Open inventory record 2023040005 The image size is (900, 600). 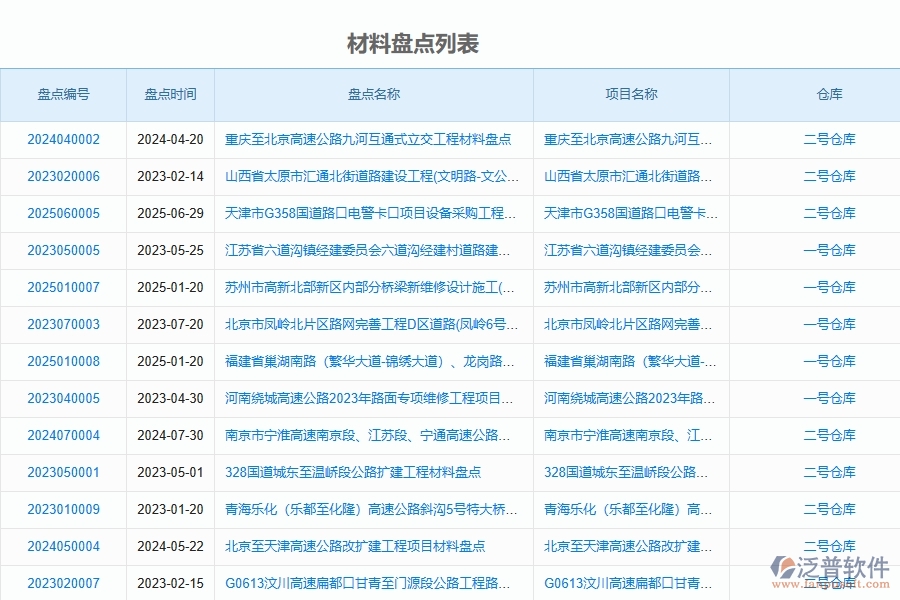64,399
